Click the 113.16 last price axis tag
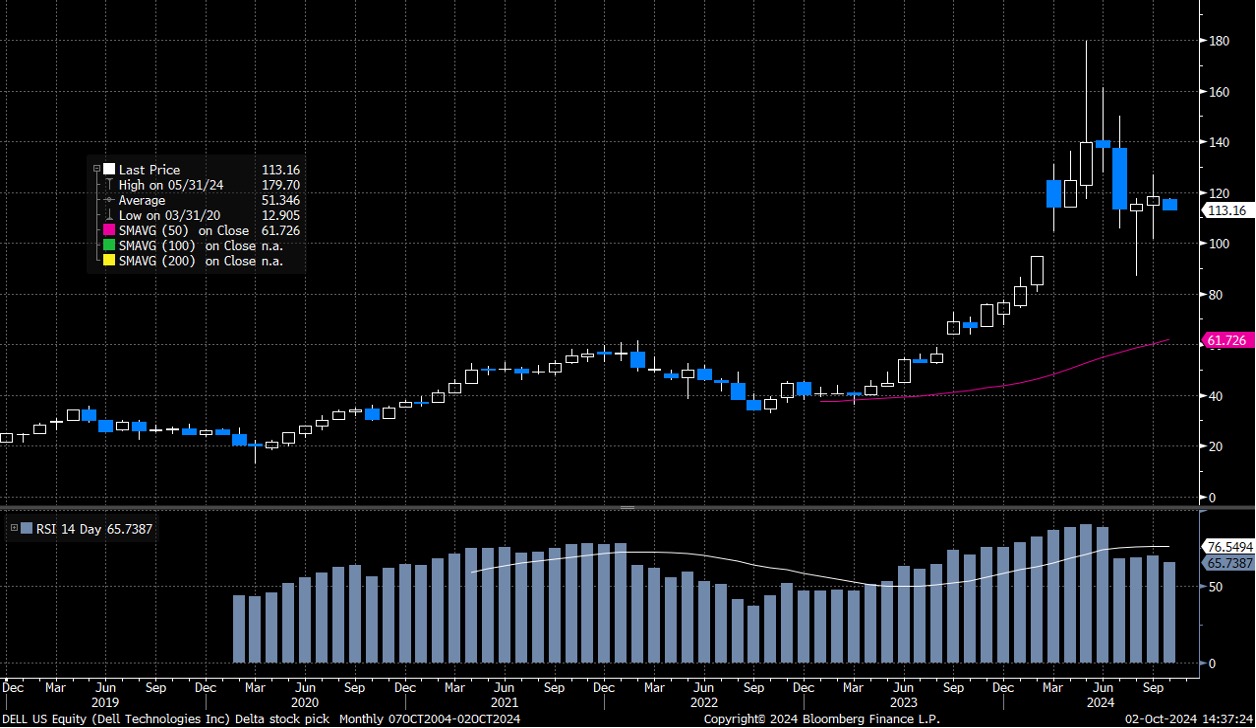The height and width of the screenshot is (728, 1256). pyautogui.click(x=1227, y=210)
